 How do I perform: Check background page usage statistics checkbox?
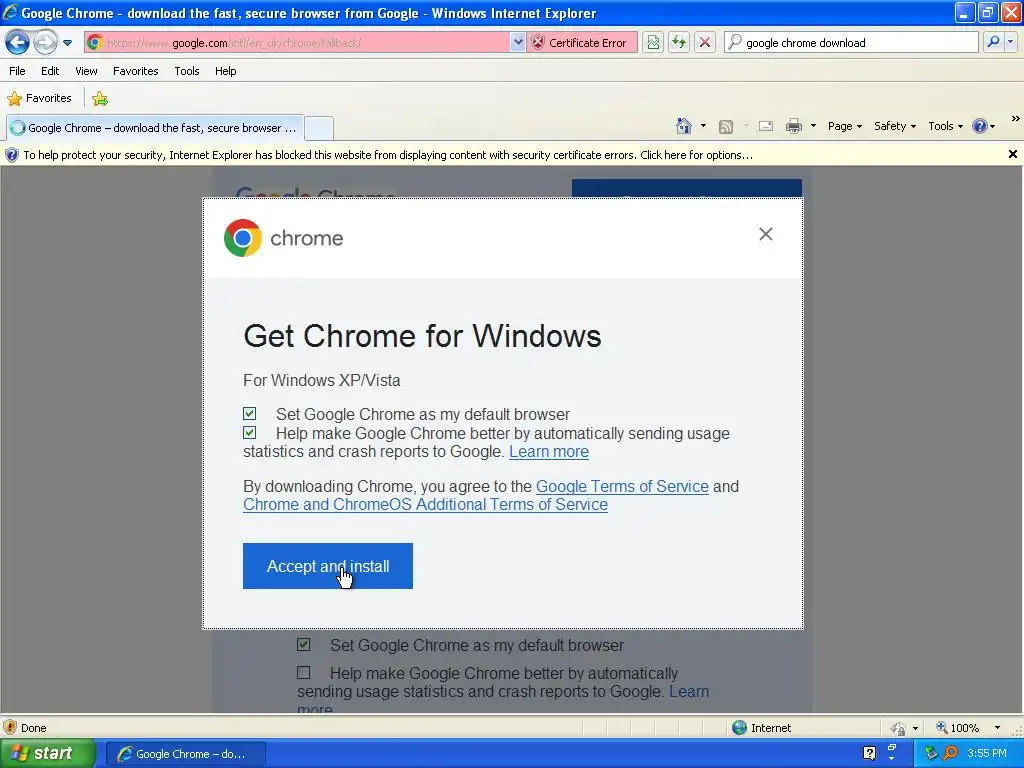coord(304,672)
